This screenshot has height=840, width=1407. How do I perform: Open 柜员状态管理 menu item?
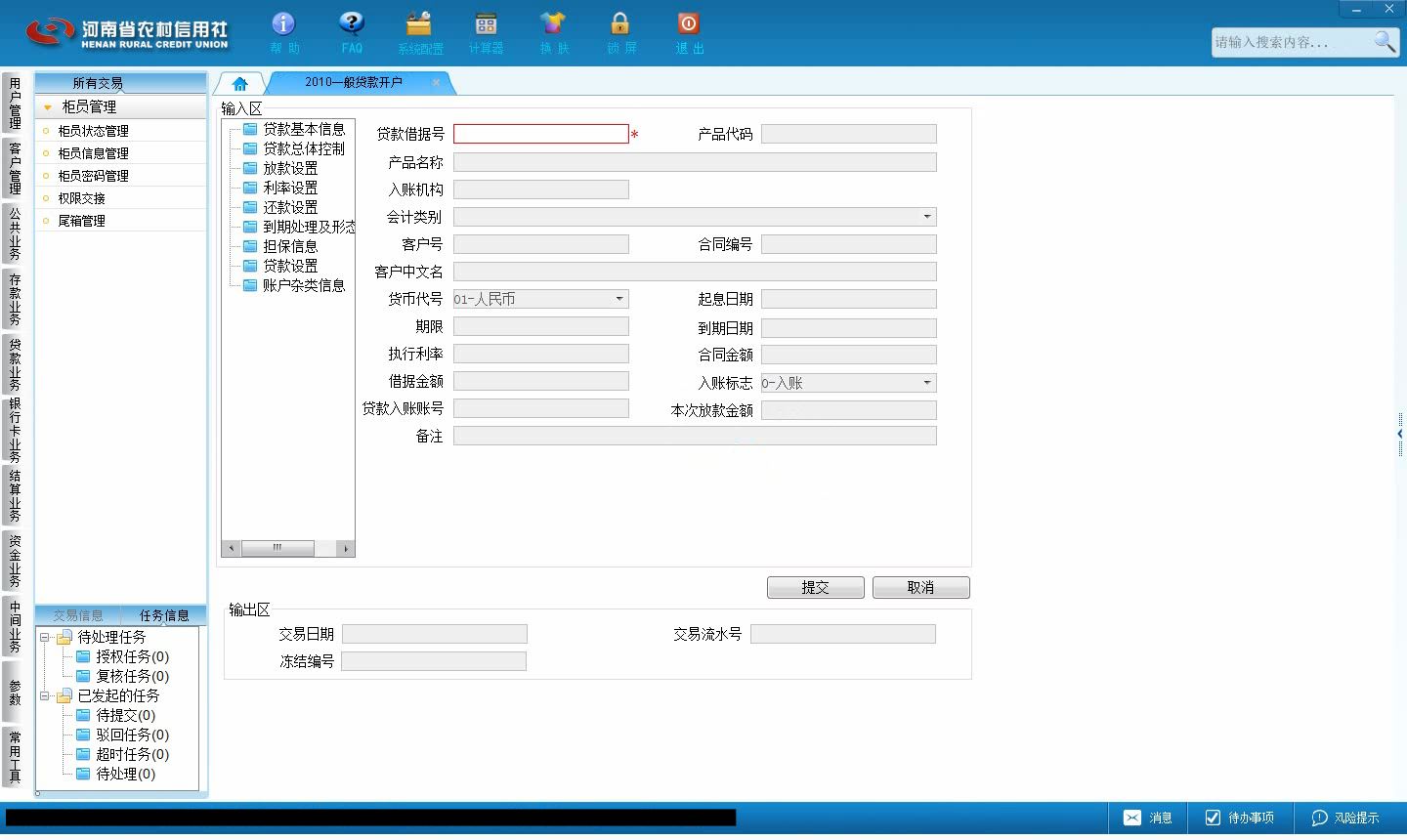[93, 131]
